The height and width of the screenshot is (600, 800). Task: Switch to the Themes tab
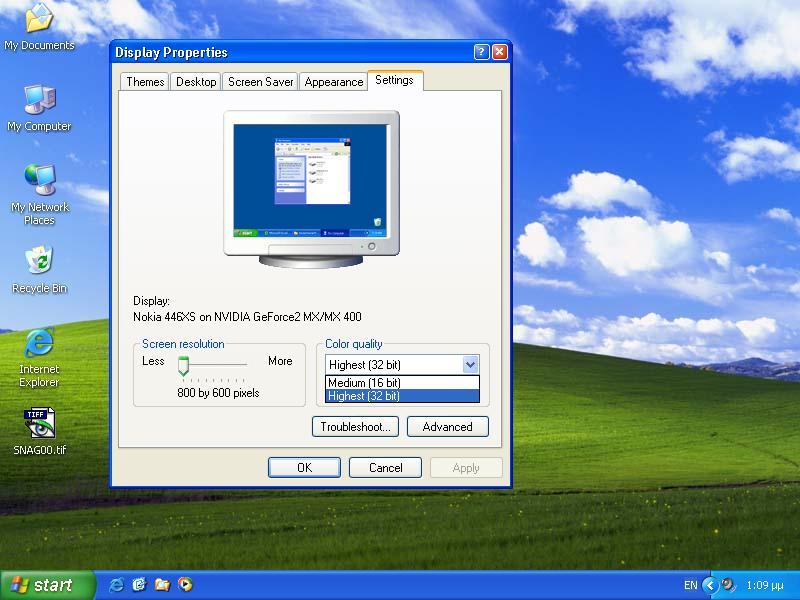click(x=145, y=82)
